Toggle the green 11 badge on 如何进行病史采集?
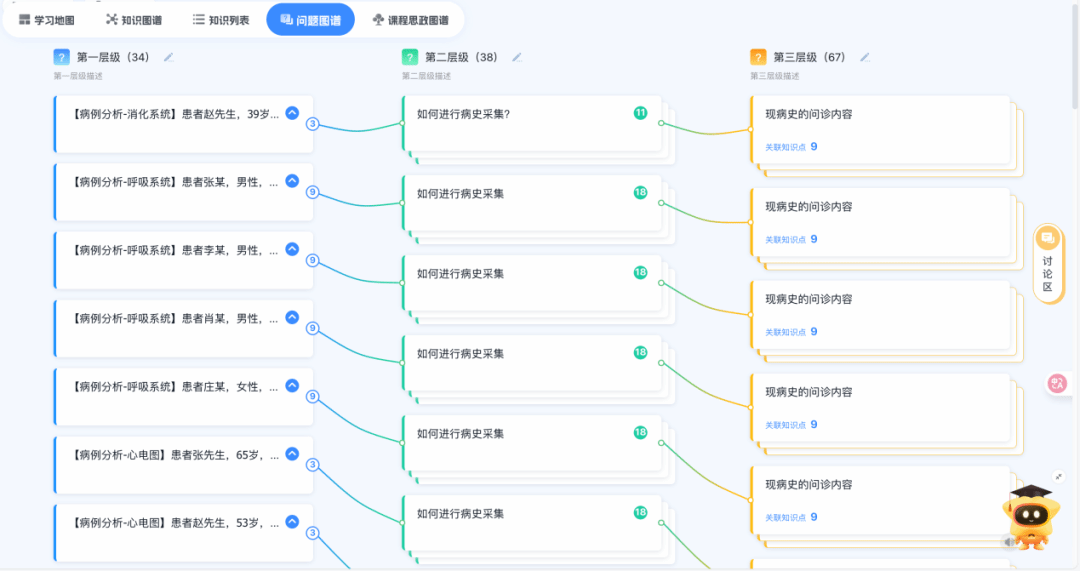This screenshot has width=1080, height=571. (640, 113)
